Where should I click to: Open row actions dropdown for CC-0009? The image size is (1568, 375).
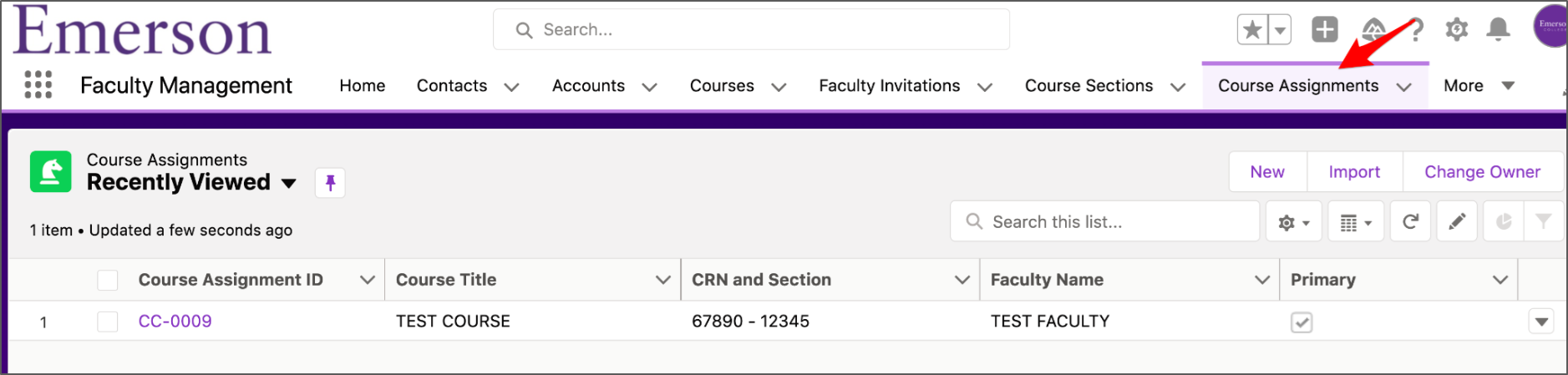[x=1541, y=321]
